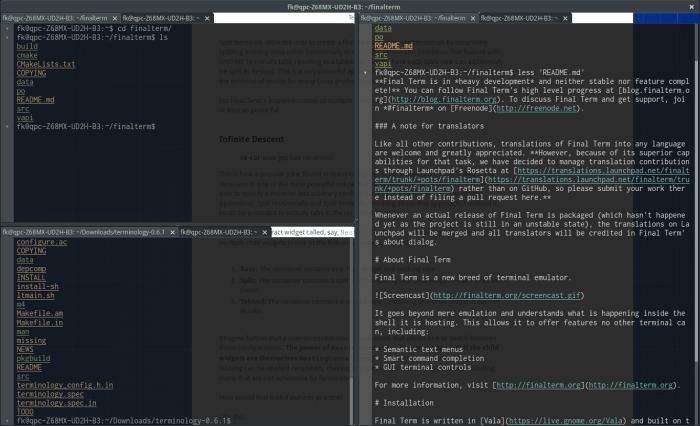Select the ~/Downloads/terminology-0.6.1 tab
Screen dimensions: 700x426
84,233
